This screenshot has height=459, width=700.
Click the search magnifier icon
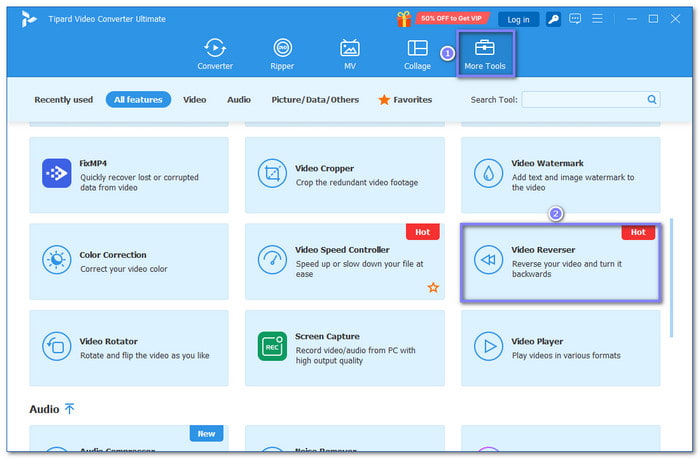652,100
